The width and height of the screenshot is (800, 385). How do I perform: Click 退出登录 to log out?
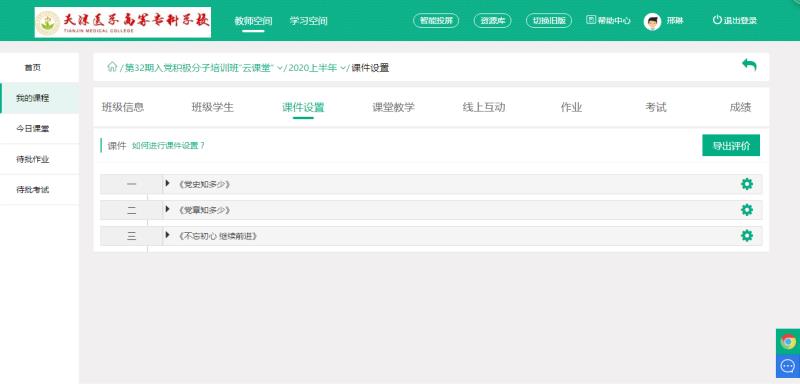click(734, 20)
